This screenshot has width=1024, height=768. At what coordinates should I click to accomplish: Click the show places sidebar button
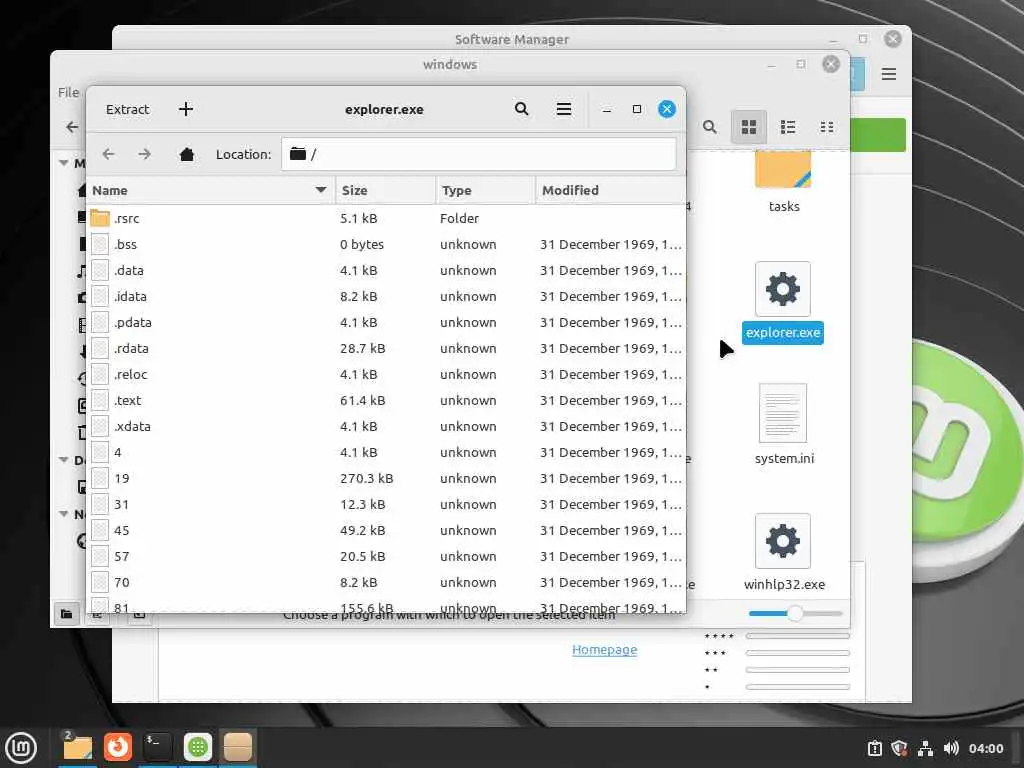pos(67,614)
